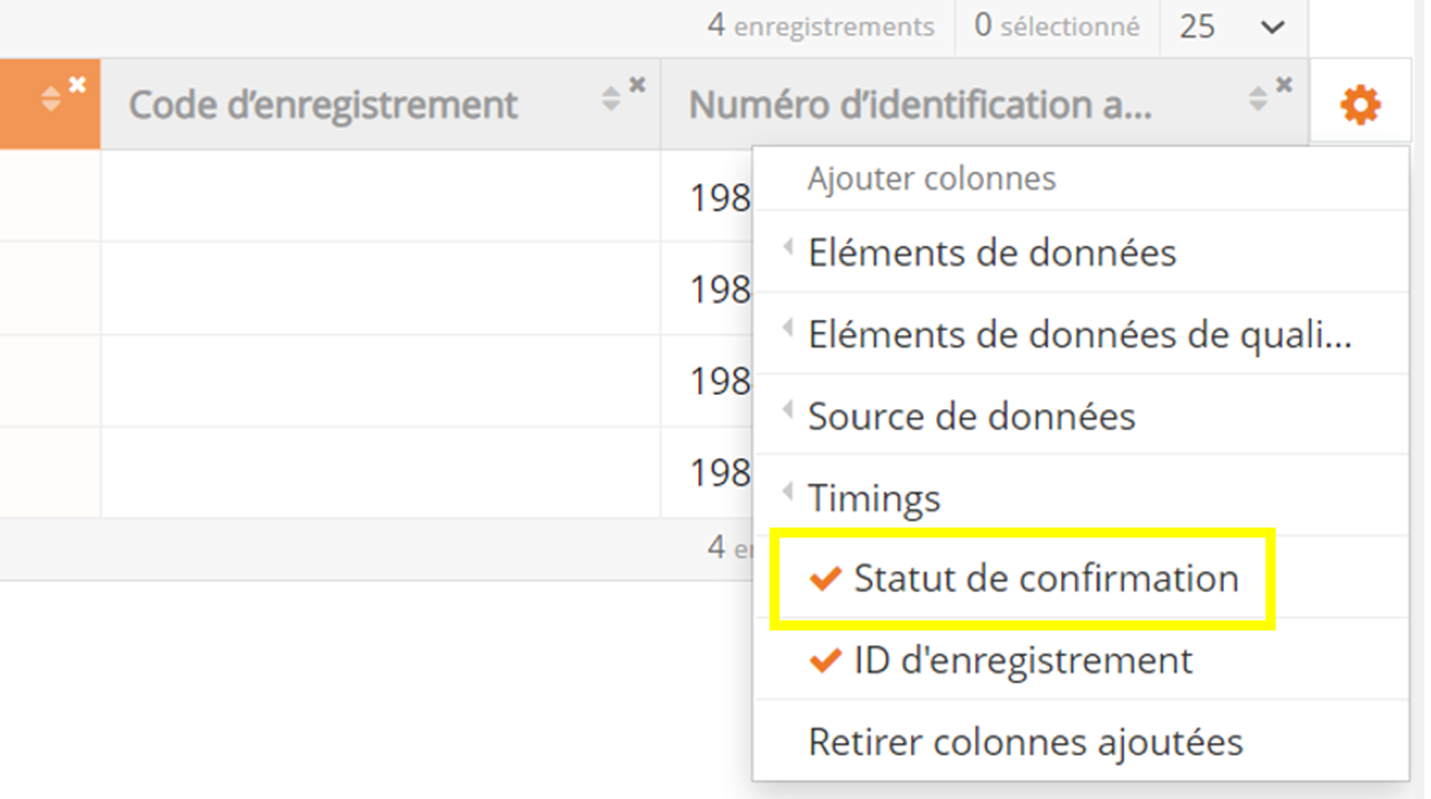Image resolution: width=1431 pixels, height=799 pixels.
Task: Click the Numéro d'identification column header
Action: pos(920,105)
